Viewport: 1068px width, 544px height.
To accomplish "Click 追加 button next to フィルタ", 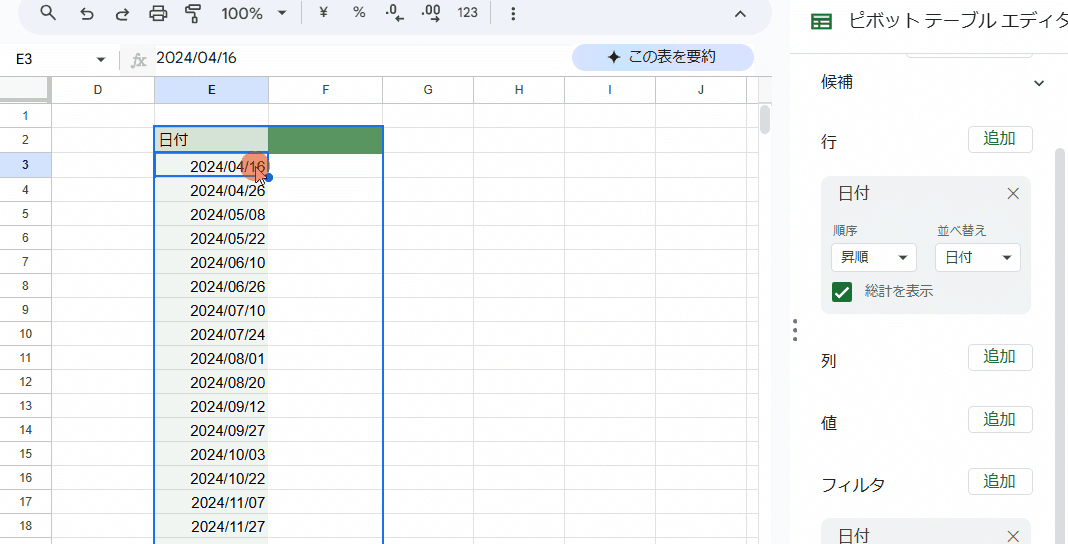I will tap(1000, 482).
